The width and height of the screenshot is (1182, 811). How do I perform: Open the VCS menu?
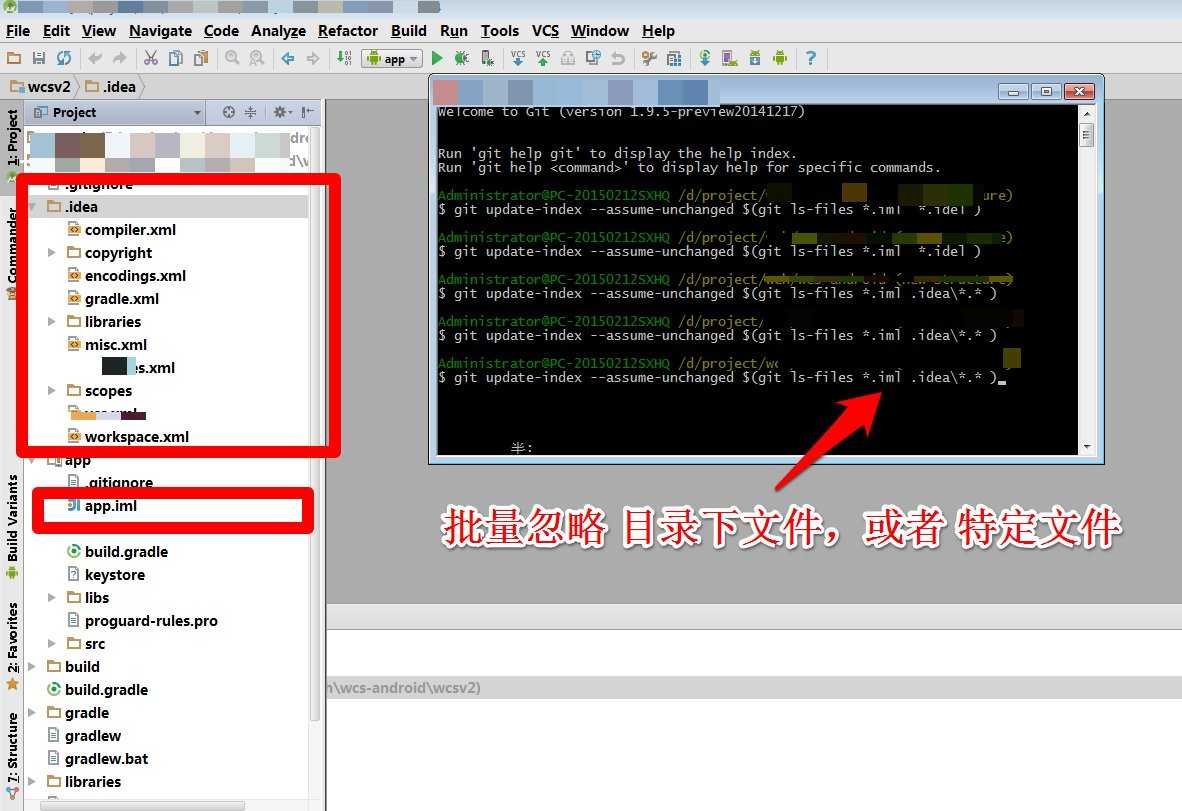(545, 31)
